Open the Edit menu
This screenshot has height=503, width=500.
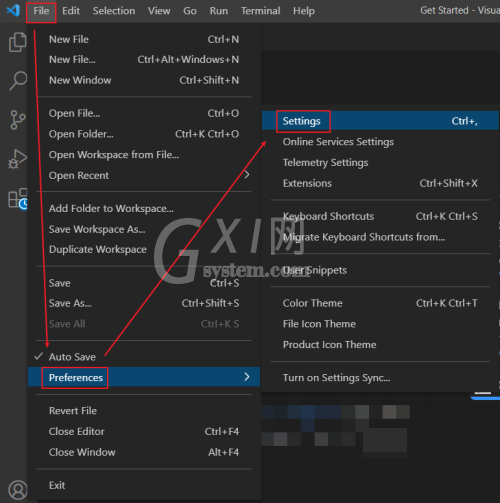pyautogui.click(x=71, y=11)
